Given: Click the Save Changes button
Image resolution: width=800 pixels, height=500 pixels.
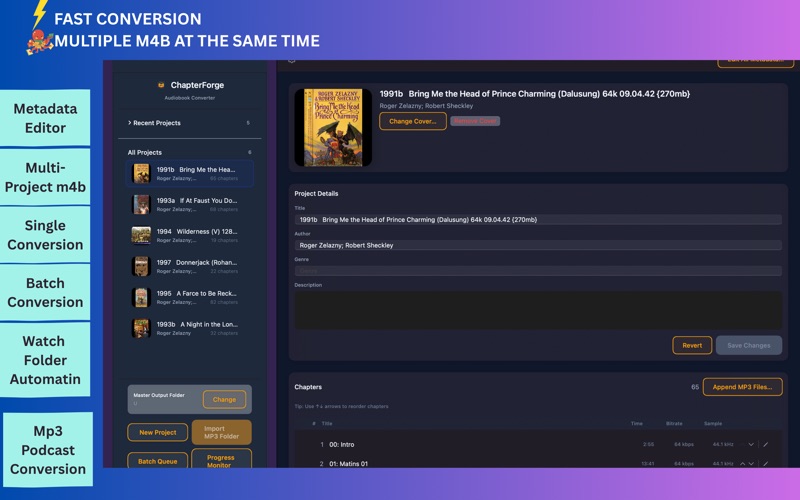Looking at the screenshot, I should point(748,345).
